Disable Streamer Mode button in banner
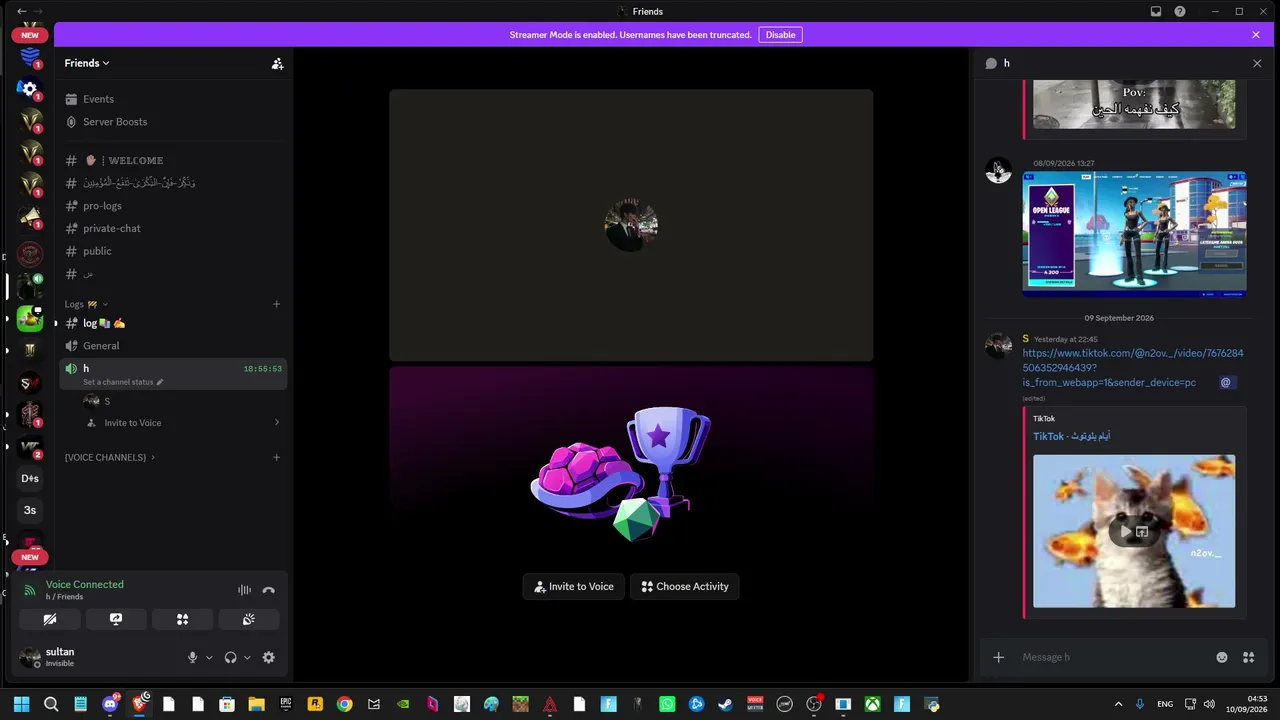The image size is (1280, 720). [x=781, y=35]
